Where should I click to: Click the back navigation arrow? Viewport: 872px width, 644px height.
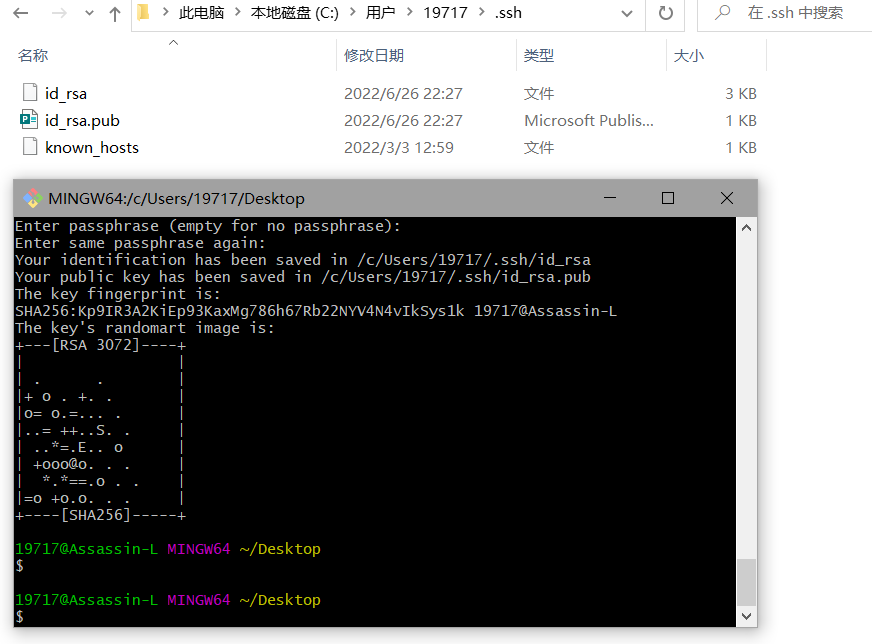pos(21,14)
